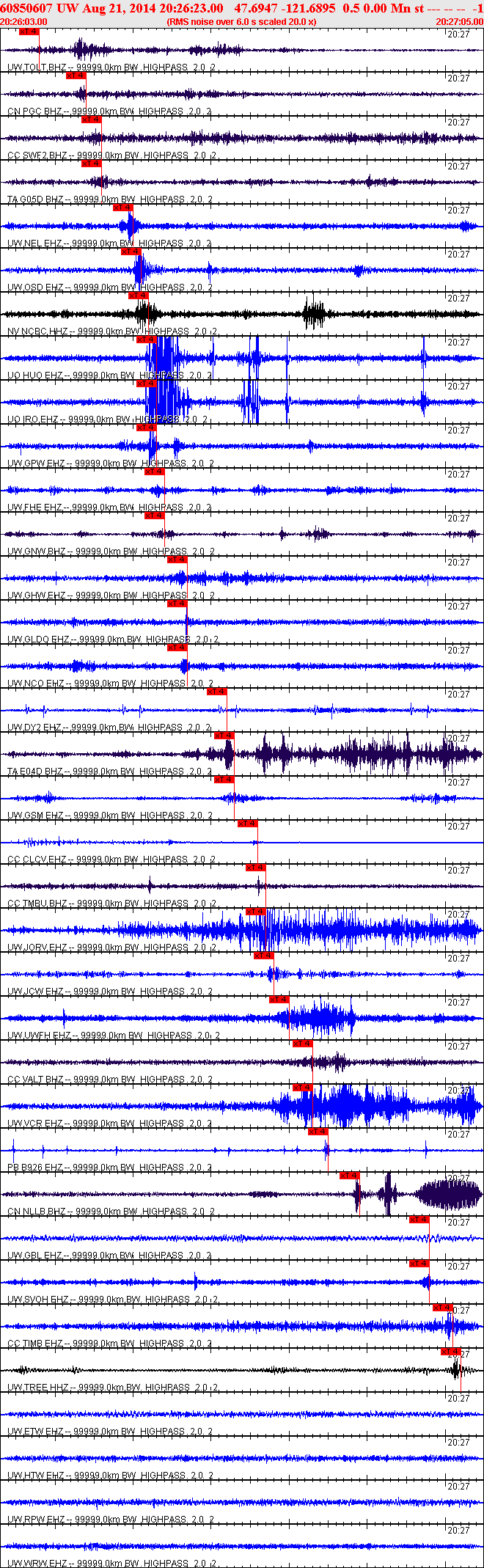Click the CN.PGC.BHZ station label
This screenshot has height=1568, width=484.
pyautogui.click(x=35, y=111)
